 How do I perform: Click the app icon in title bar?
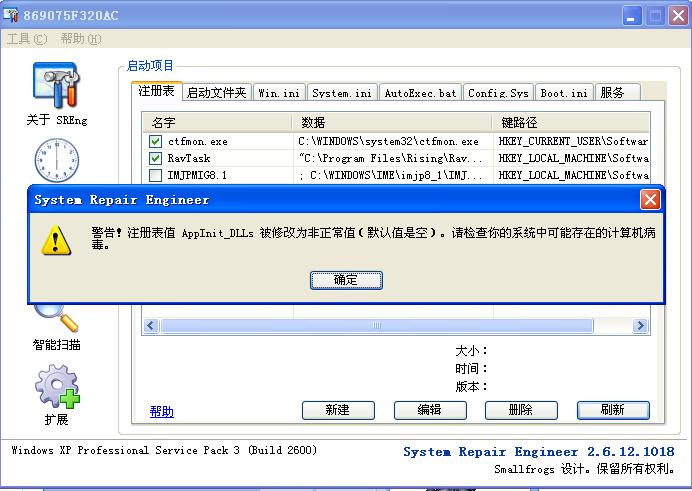11,15
